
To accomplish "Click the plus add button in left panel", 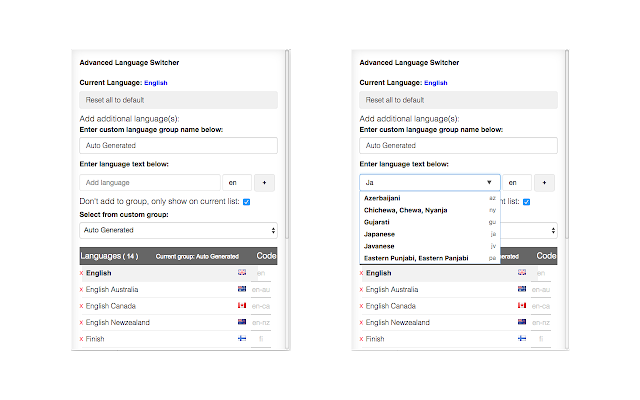I will 264,183.
